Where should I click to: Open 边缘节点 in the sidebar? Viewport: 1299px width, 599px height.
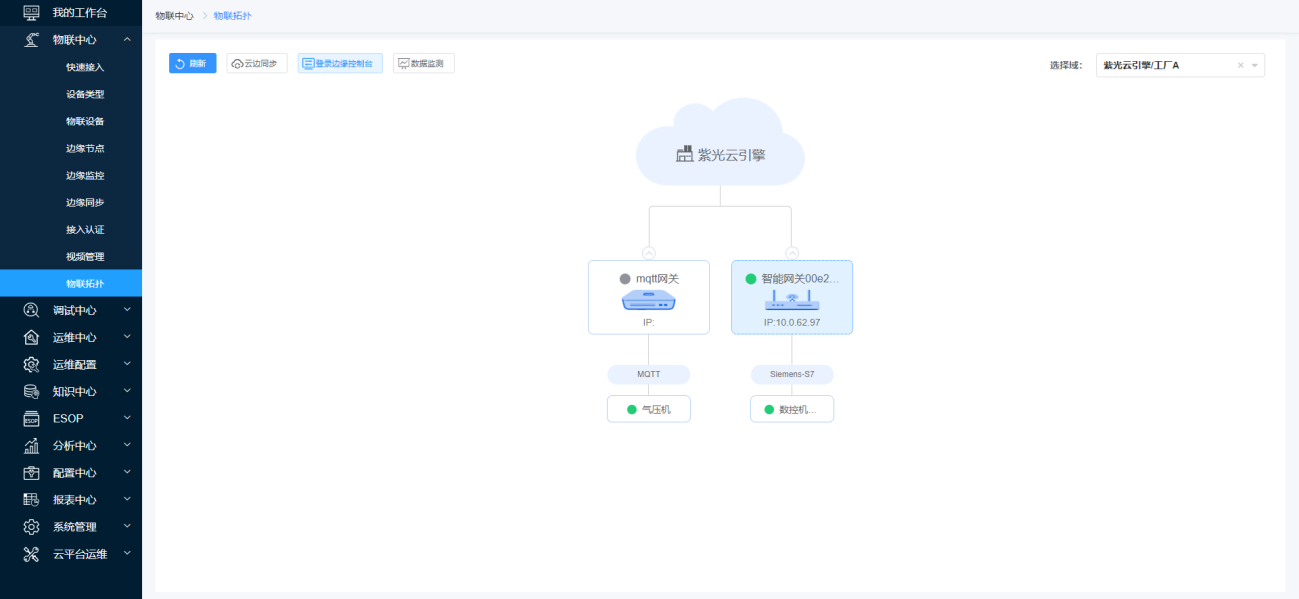pyautogui.click(x=85, y=148)
